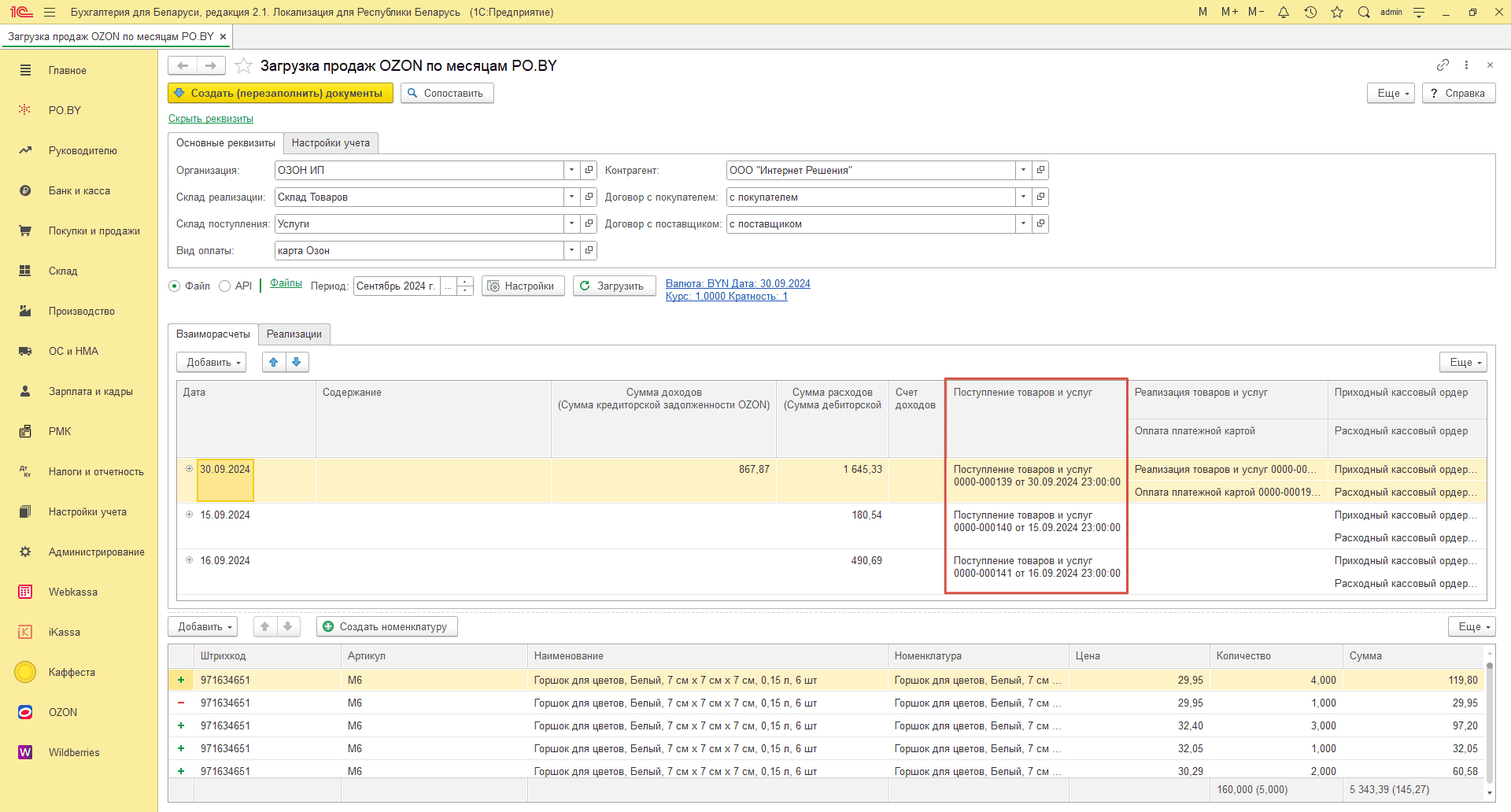The image size is (1511, 812).
Task: Click the Сопоставить button
Action: (x=447, y=93)
